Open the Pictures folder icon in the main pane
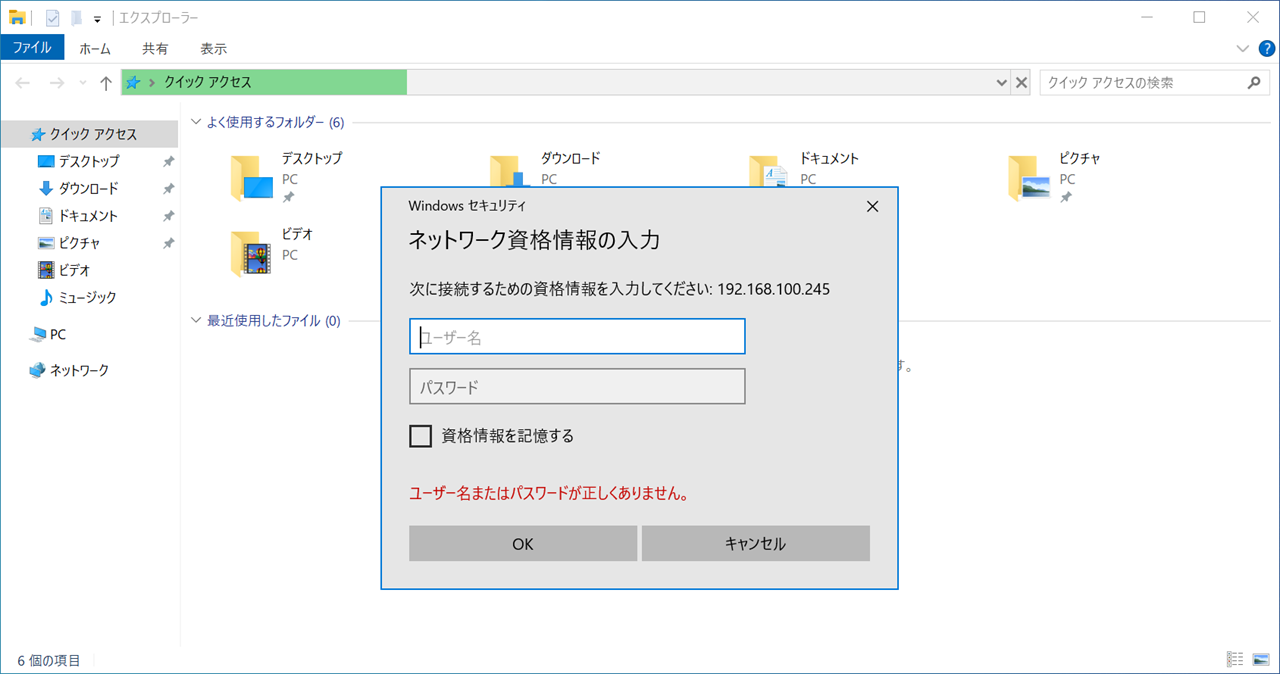The height and width of the screenshot is (674, 1280). click(1029, 176)
